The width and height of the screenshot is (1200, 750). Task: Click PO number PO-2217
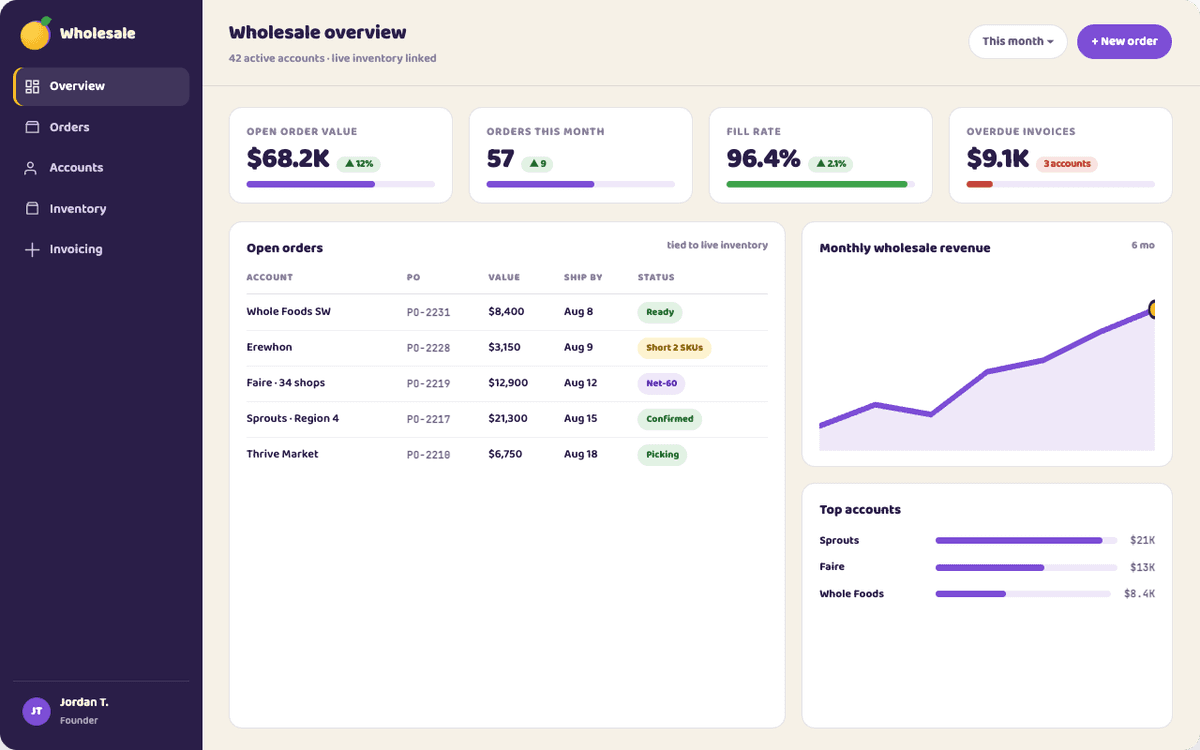click(428, 419)
